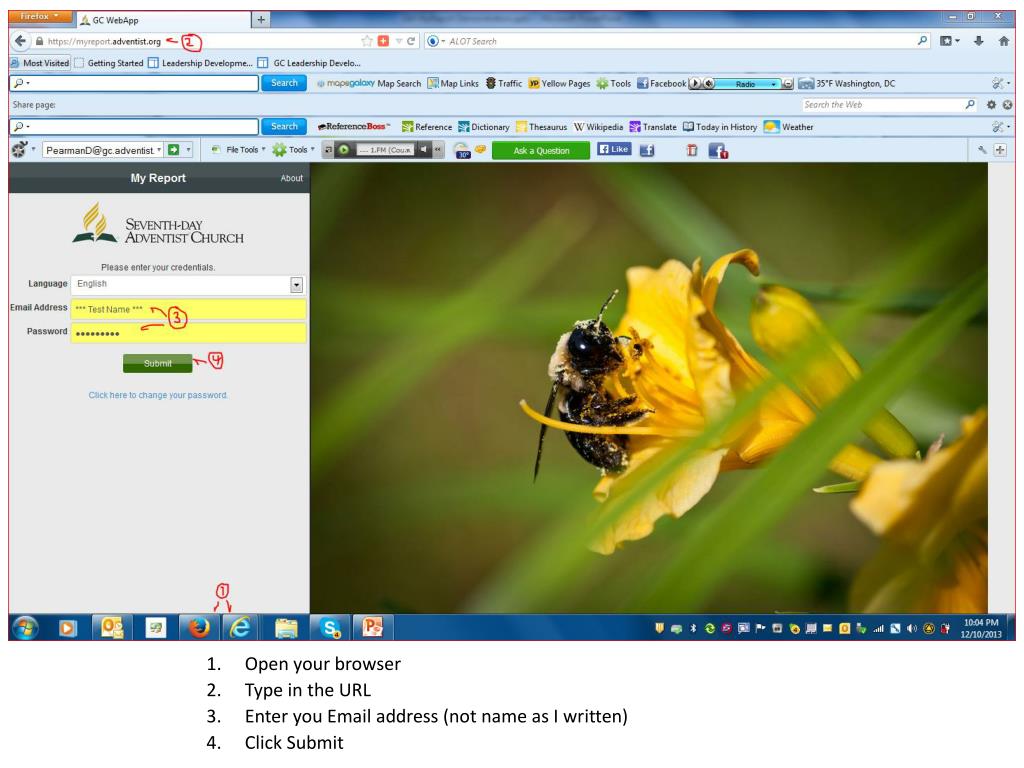Open Facebook shortcut in MapsGalaxy toolbar
This screenshot has width=1024, height=768.
(662, 84)
